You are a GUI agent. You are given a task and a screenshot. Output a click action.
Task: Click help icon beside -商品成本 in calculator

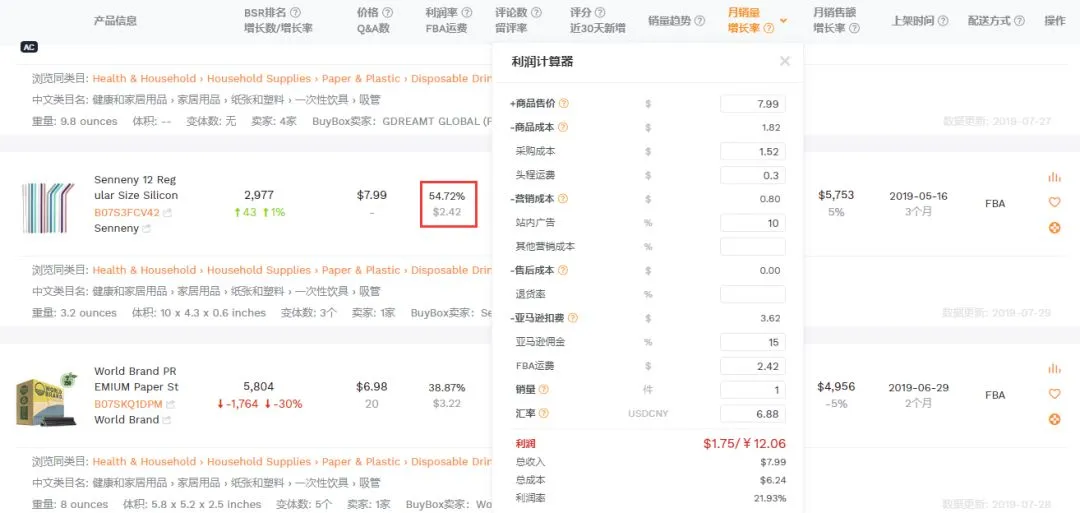click(562, 127)
